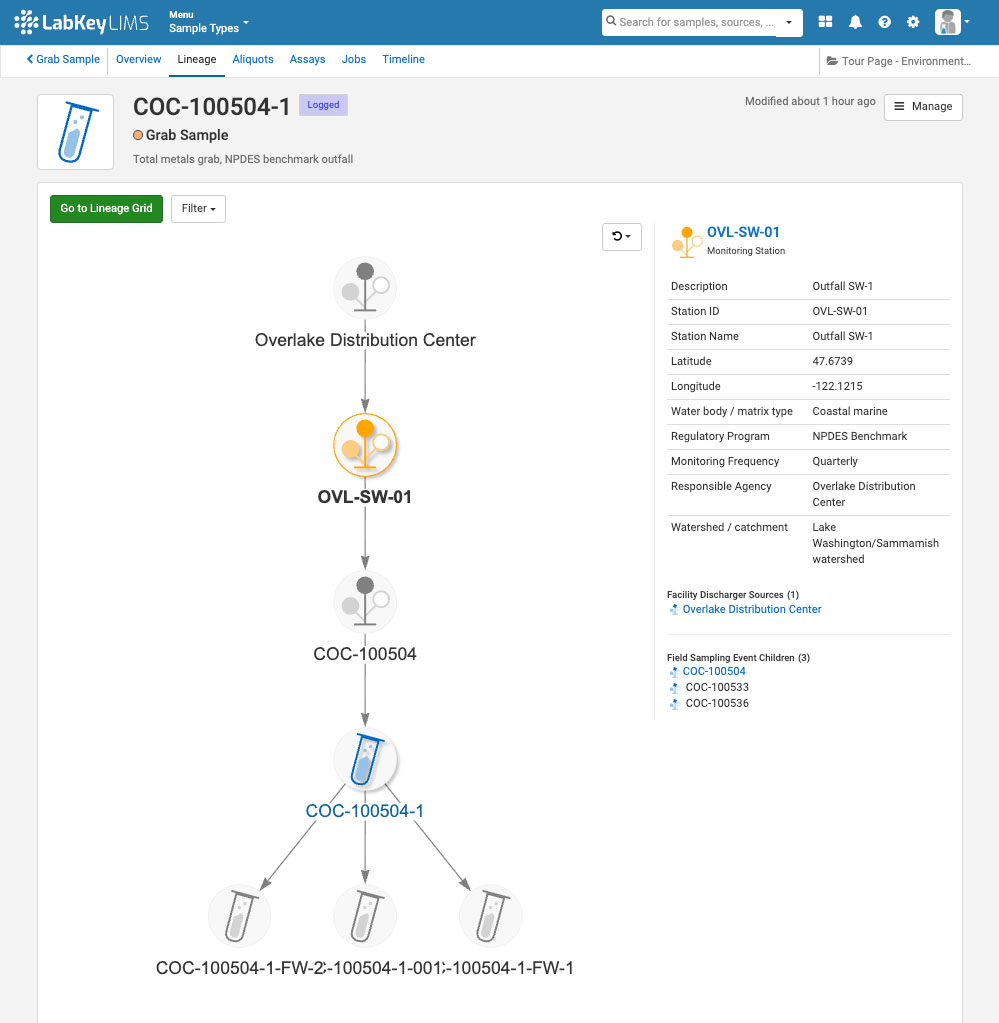The width and height of the screenshot is (999, 1023).
Task: Click the LabKey LIMS logo
Action: 82,22
